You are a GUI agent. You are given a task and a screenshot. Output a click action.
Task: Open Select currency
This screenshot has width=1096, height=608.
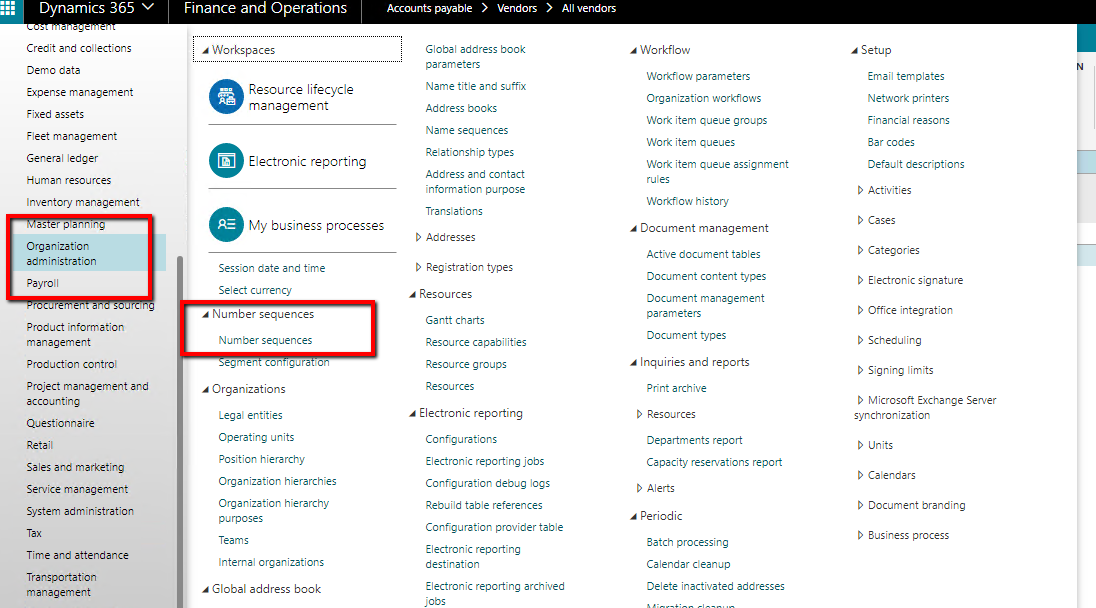click(x=255, y=290)
